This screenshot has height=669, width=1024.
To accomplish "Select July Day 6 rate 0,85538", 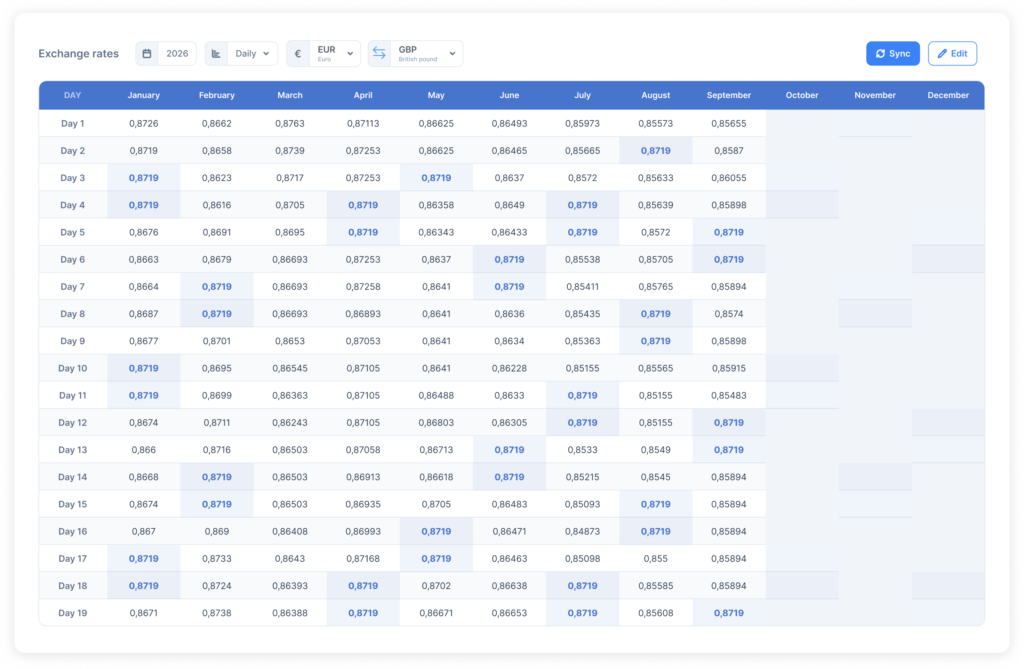I will pyautogui.click(x=583, y=259).
